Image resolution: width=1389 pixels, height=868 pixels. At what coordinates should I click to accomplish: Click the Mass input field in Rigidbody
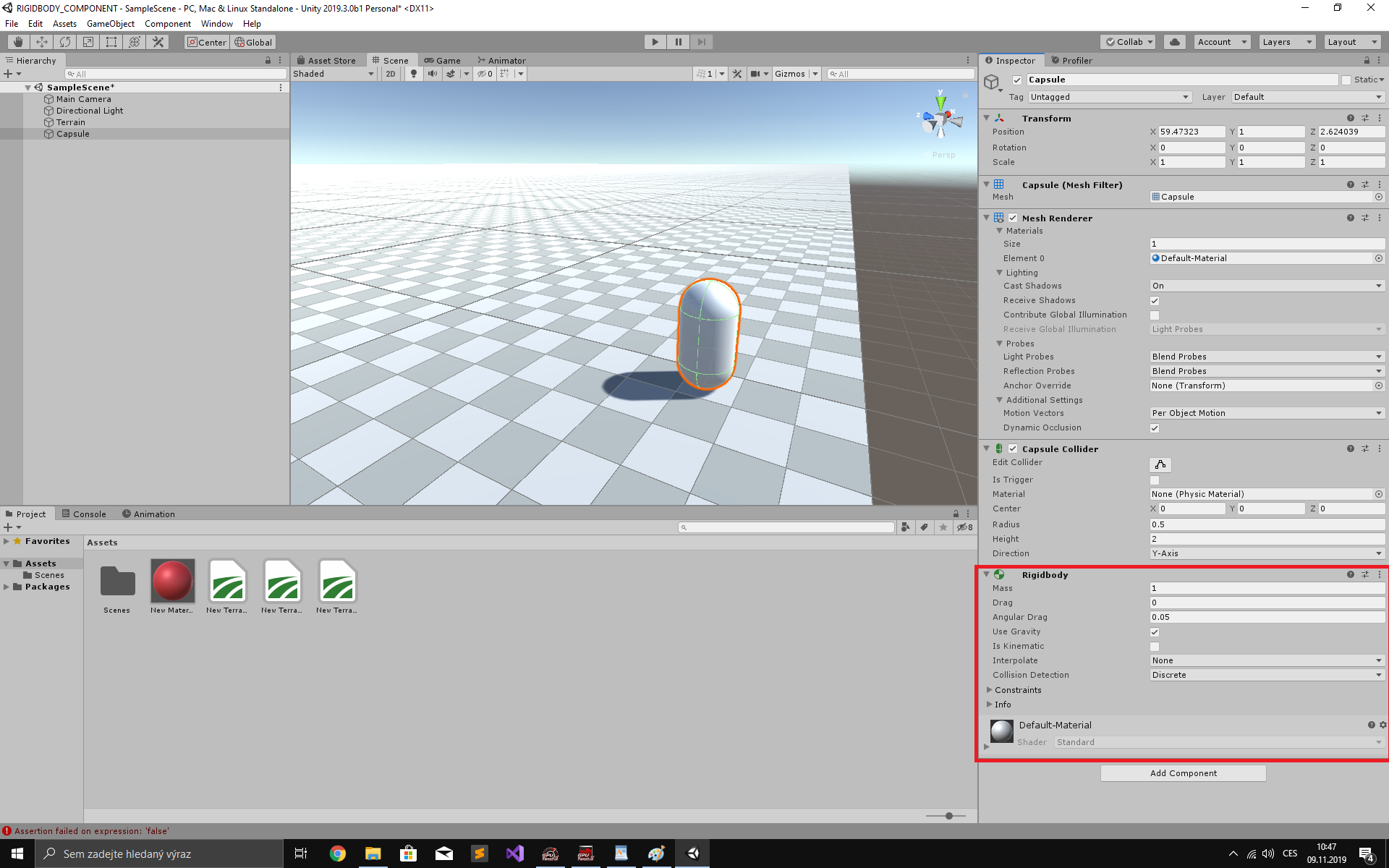pyautogui.click(x=1265, y=588)
